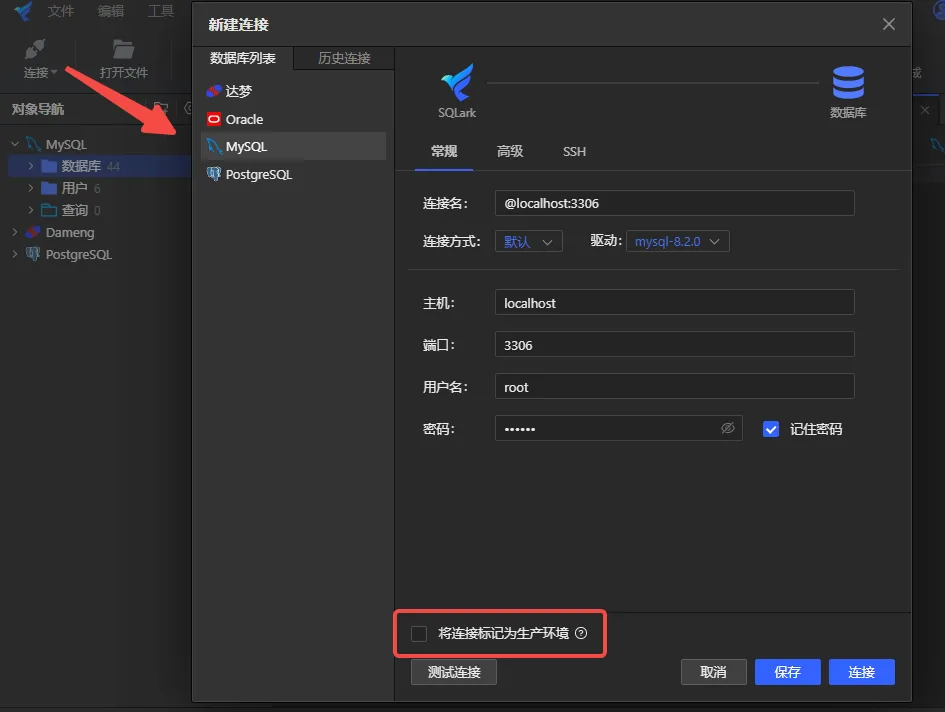Collapse the MySQL node in navigator

[x=15, y=144]
